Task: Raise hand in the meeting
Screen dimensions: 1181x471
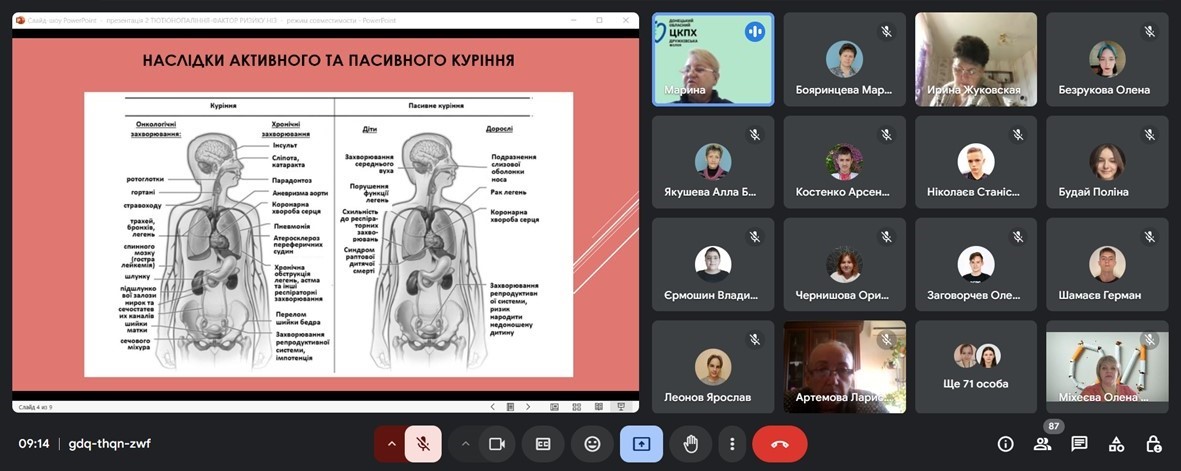Action: 690,444
